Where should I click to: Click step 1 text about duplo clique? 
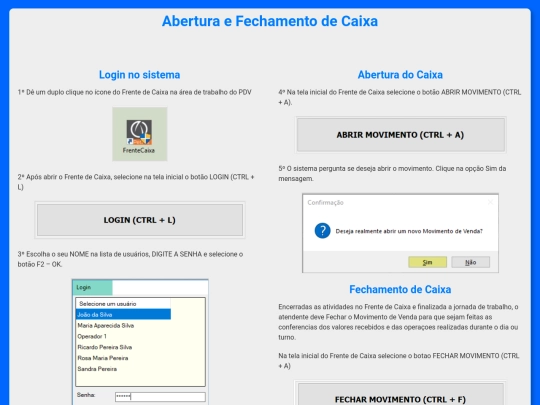point(135,92)
